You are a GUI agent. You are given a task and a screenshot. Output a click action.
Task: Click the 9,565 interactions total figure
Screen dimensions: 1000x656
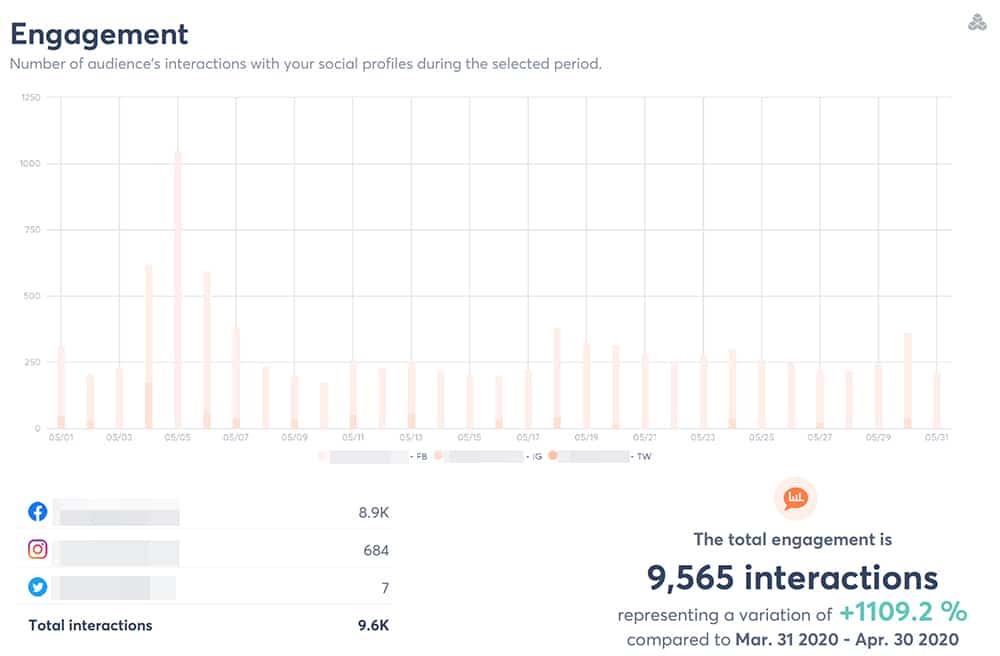pos(793,577)
